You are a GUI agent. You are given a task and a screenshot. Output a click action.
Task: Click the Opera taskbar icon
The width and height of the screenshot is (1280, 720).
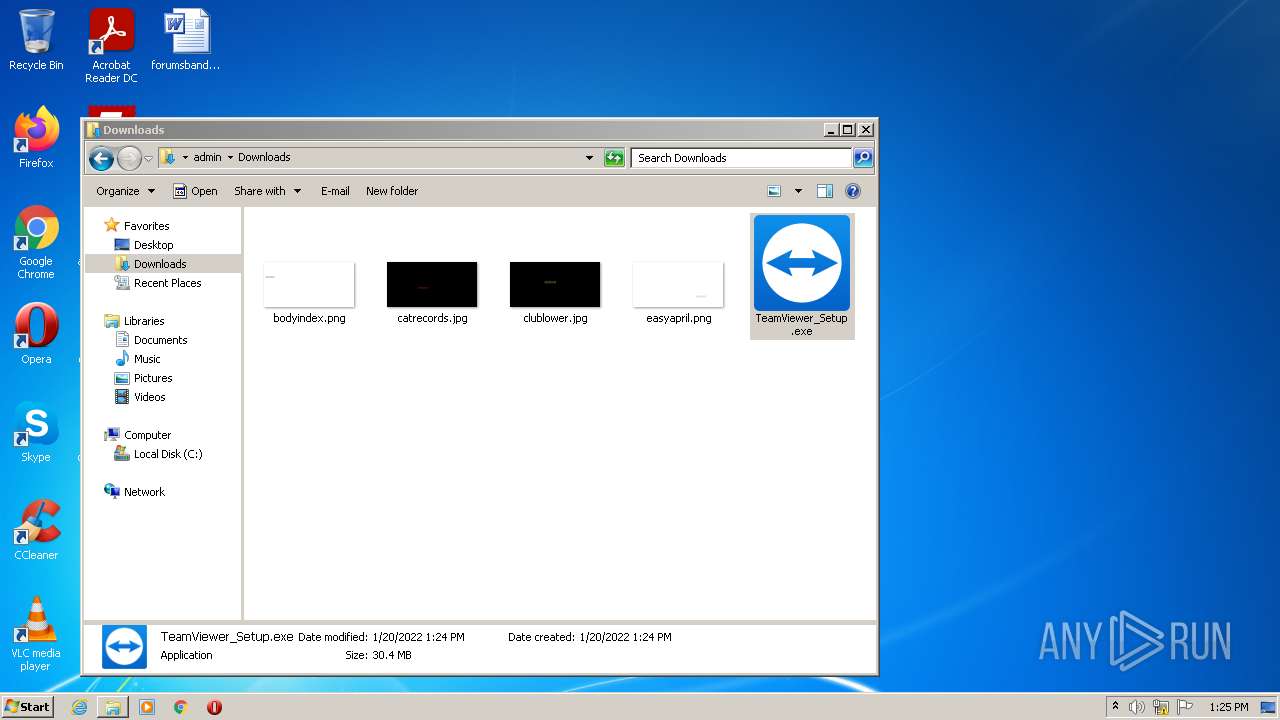coord(214,707)
